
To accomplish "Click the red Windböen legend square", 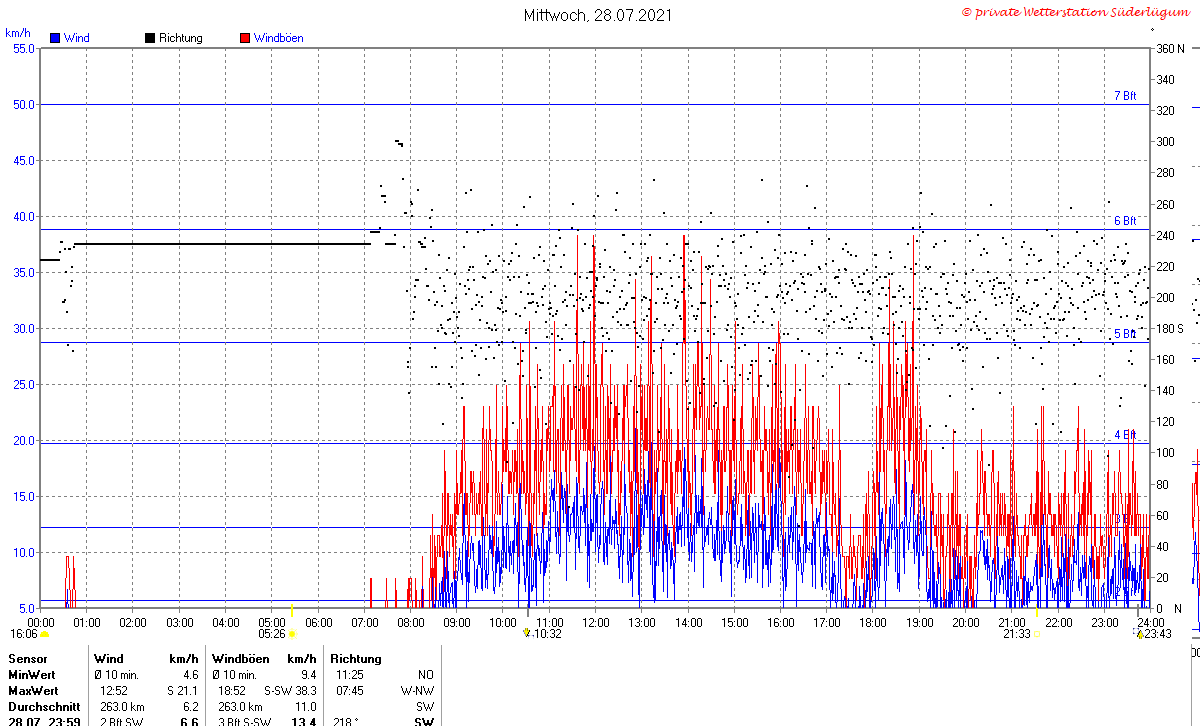I will (x=245, y=38).
